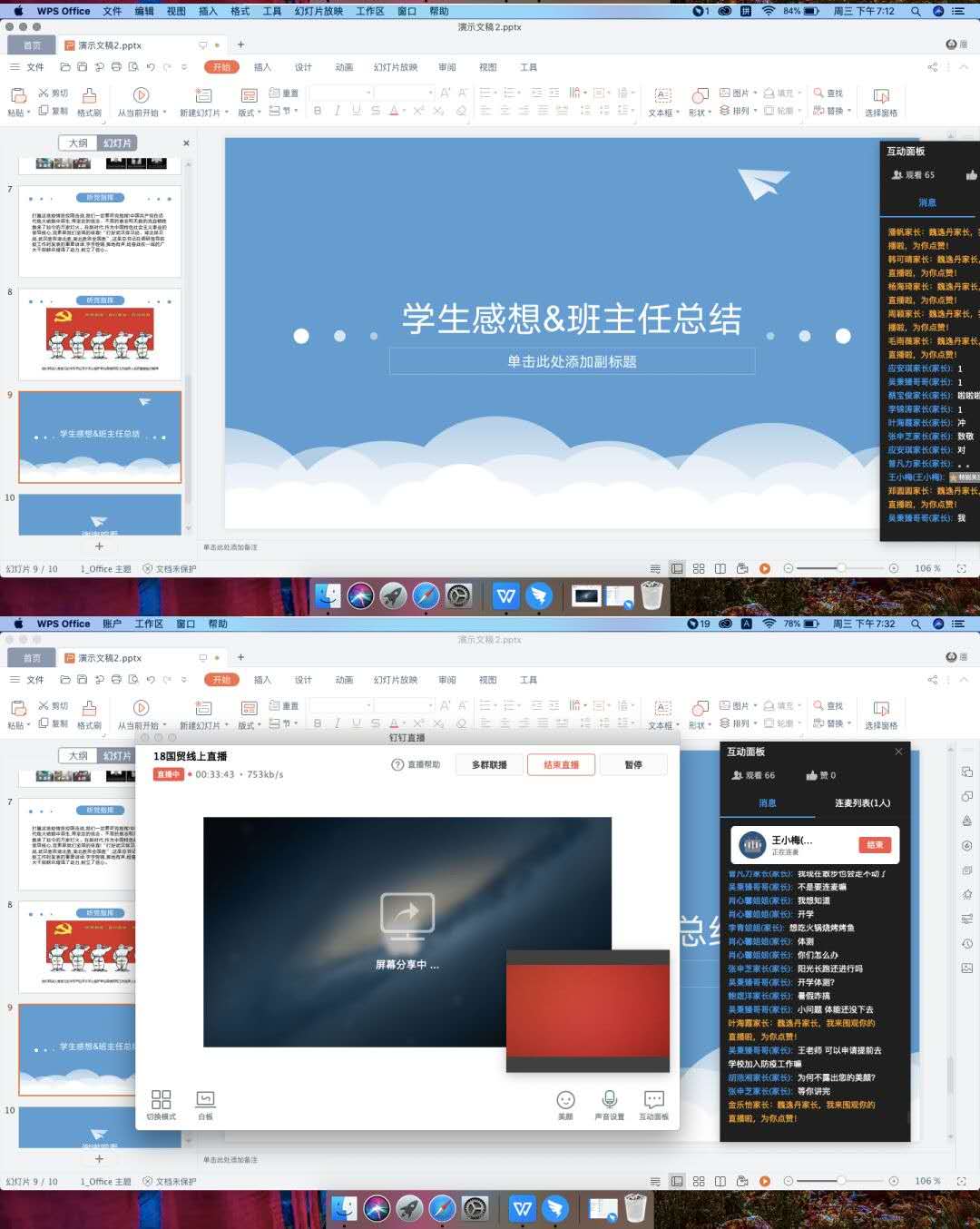
Task: Switch to the 连麦列表(1人) tab
Action: pyautogui.click(x=862, y=803)
